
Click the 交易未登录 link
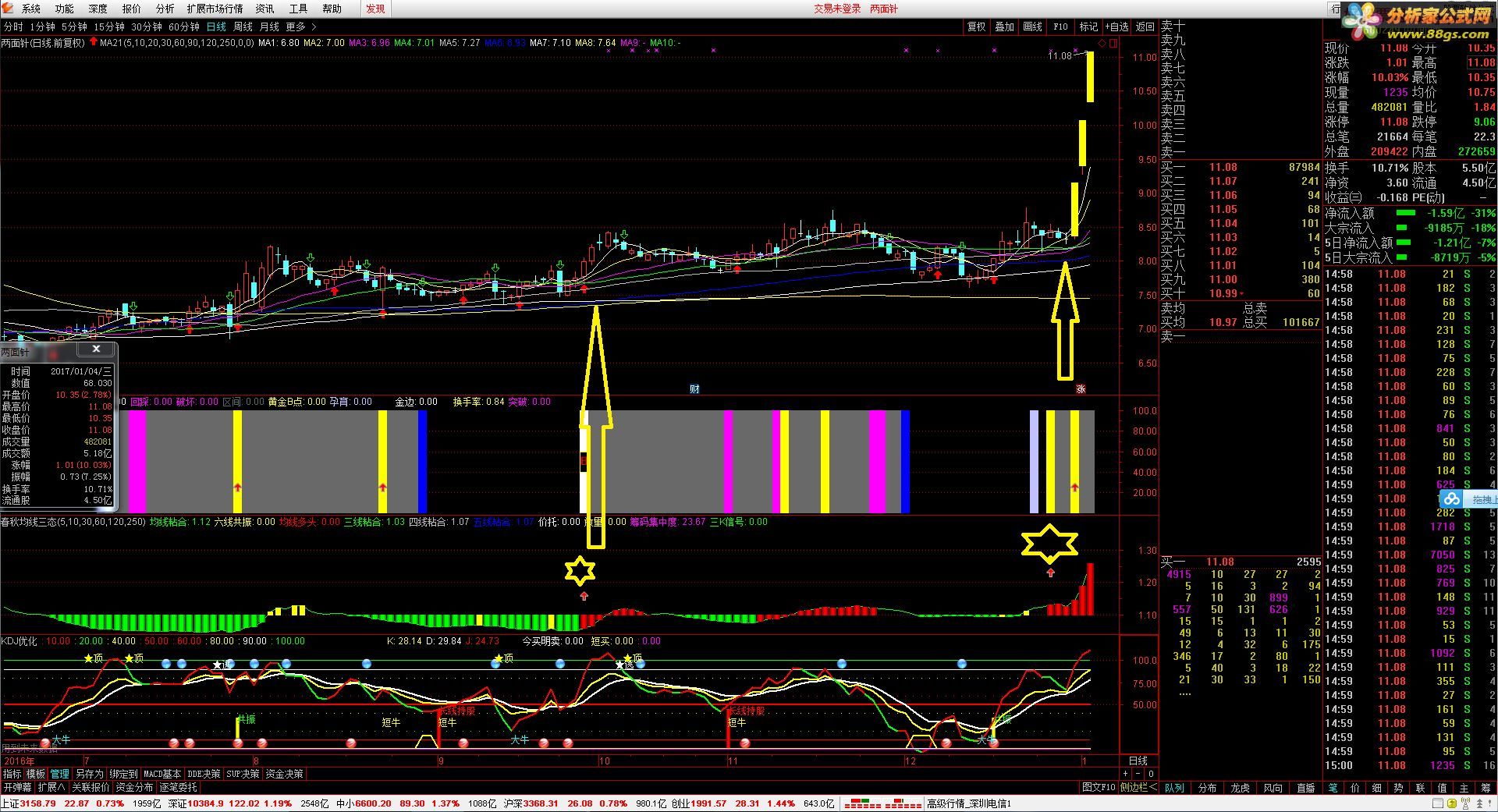coord(837,9)
